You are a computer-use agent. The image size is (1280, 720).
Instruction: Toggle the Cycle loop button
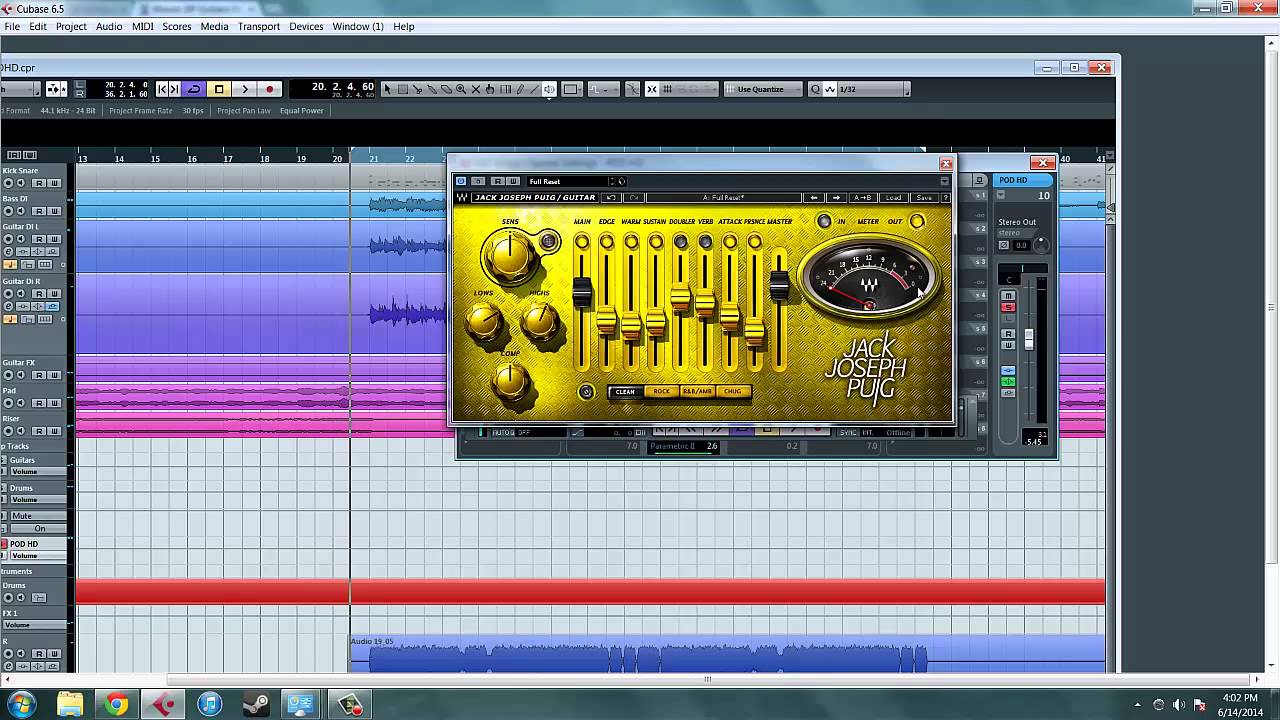[x=194, y=89]
